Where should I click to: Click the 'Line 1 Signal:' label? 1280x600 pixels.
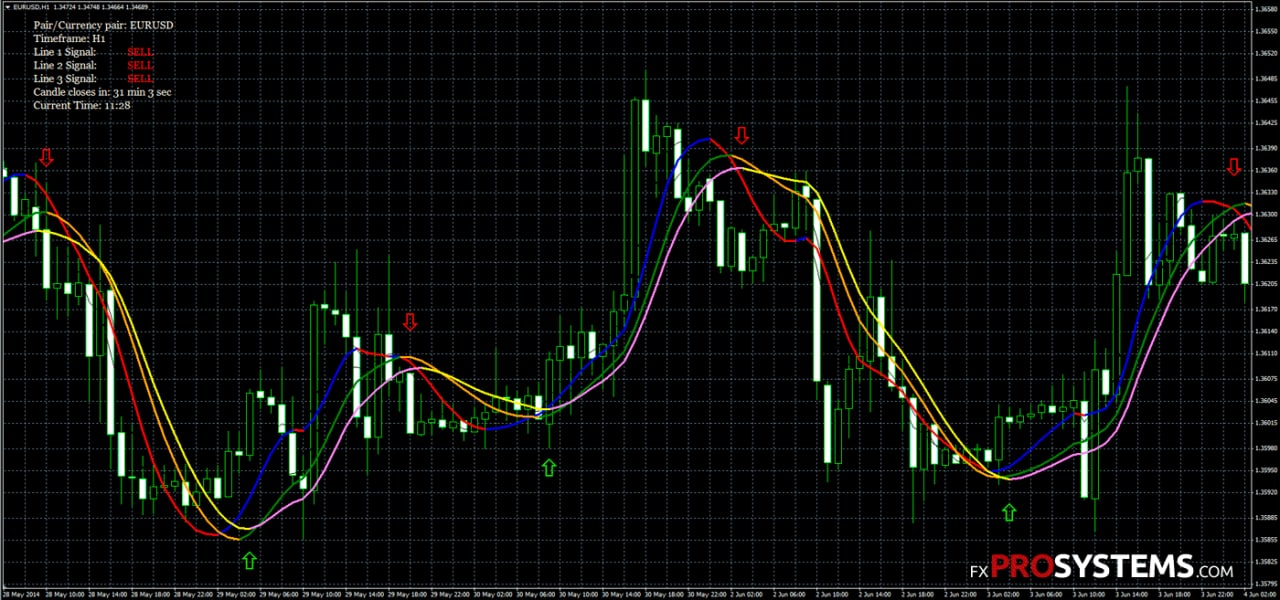coord(65,51)
